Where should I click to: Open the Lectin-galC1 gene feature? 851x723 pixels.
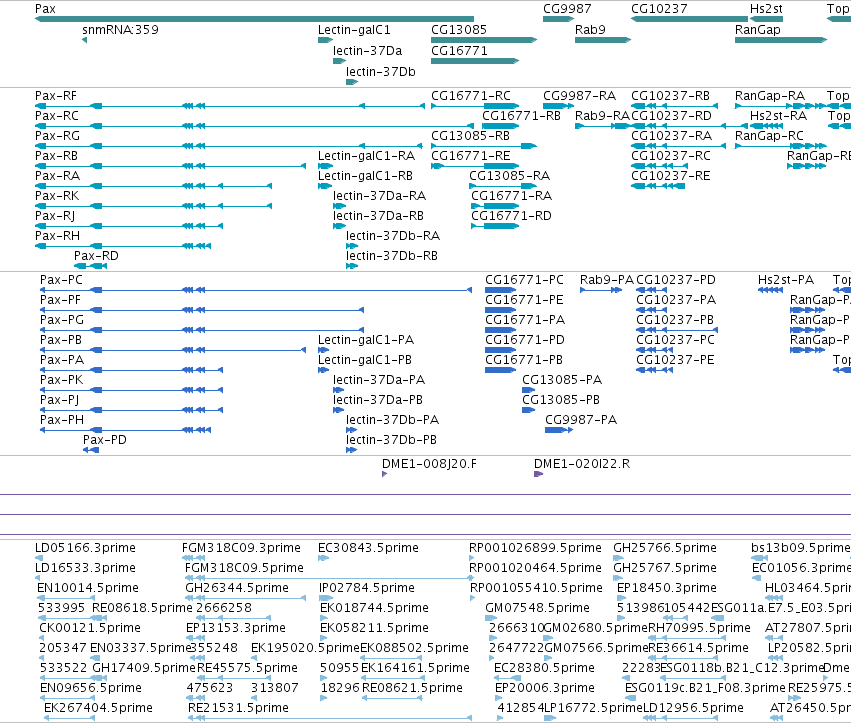[354, 30]
